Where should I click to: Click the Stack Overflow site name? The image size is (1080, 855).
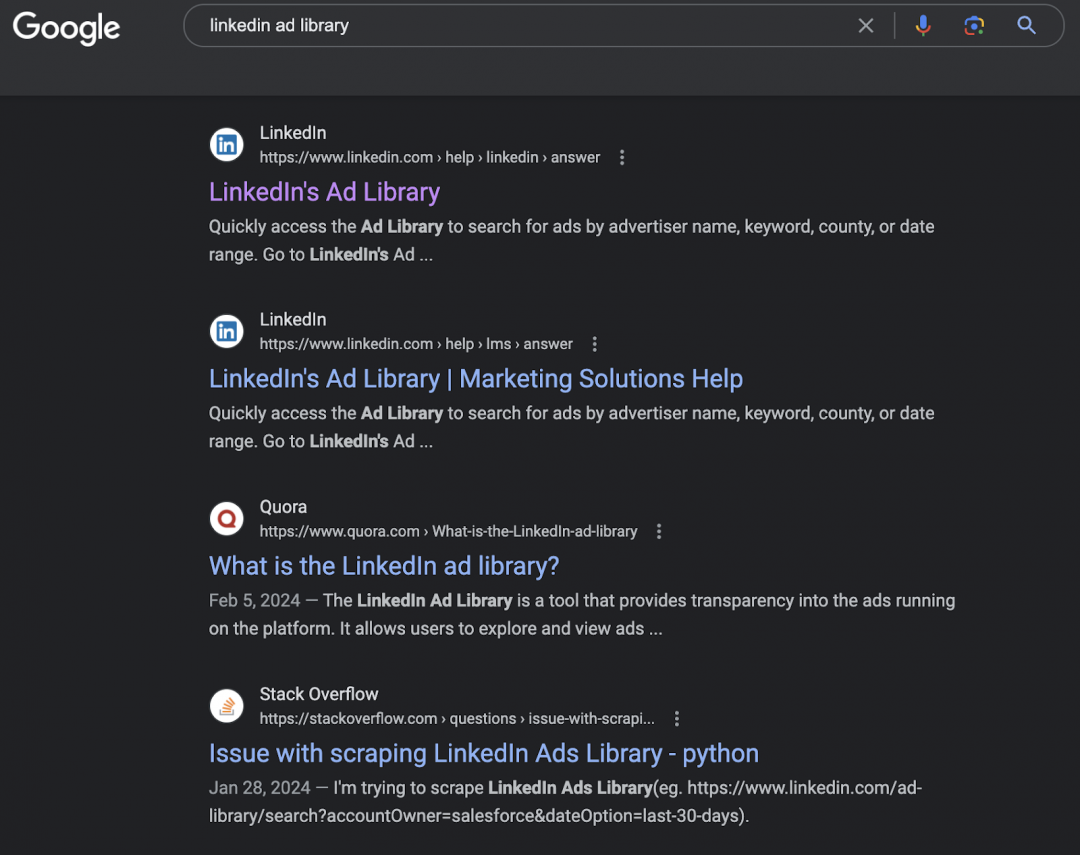click(x=319, y=694)
